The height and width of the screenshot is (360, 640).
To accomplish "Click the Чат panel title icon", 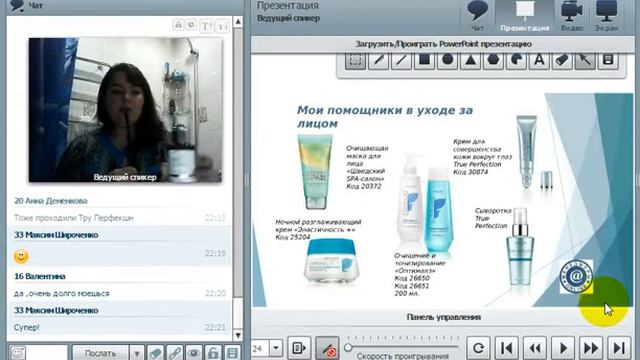I will [x=17, y=6].
